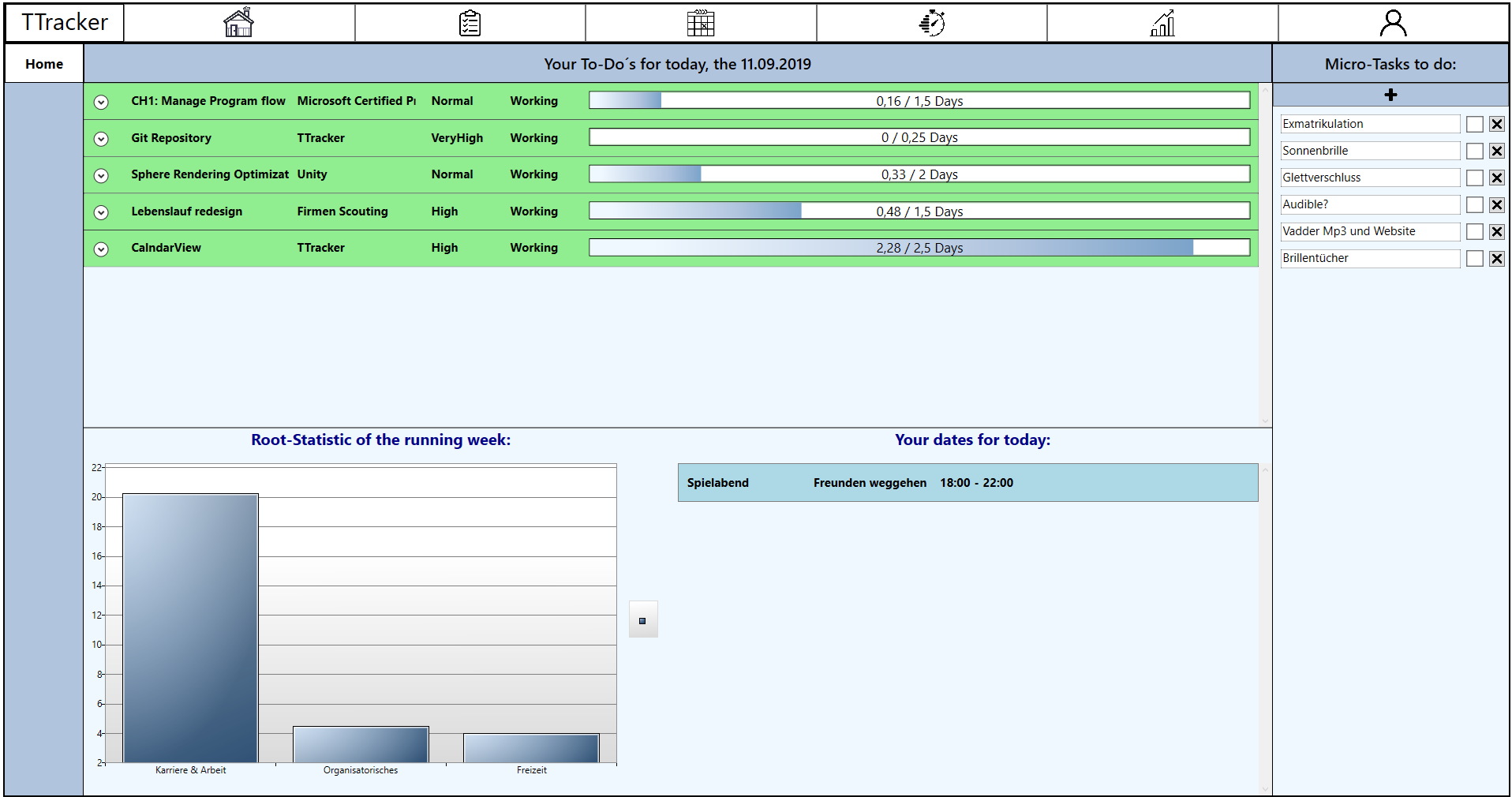Expand the Git Repository task row
1512x797 pixels.
(101, 139)
